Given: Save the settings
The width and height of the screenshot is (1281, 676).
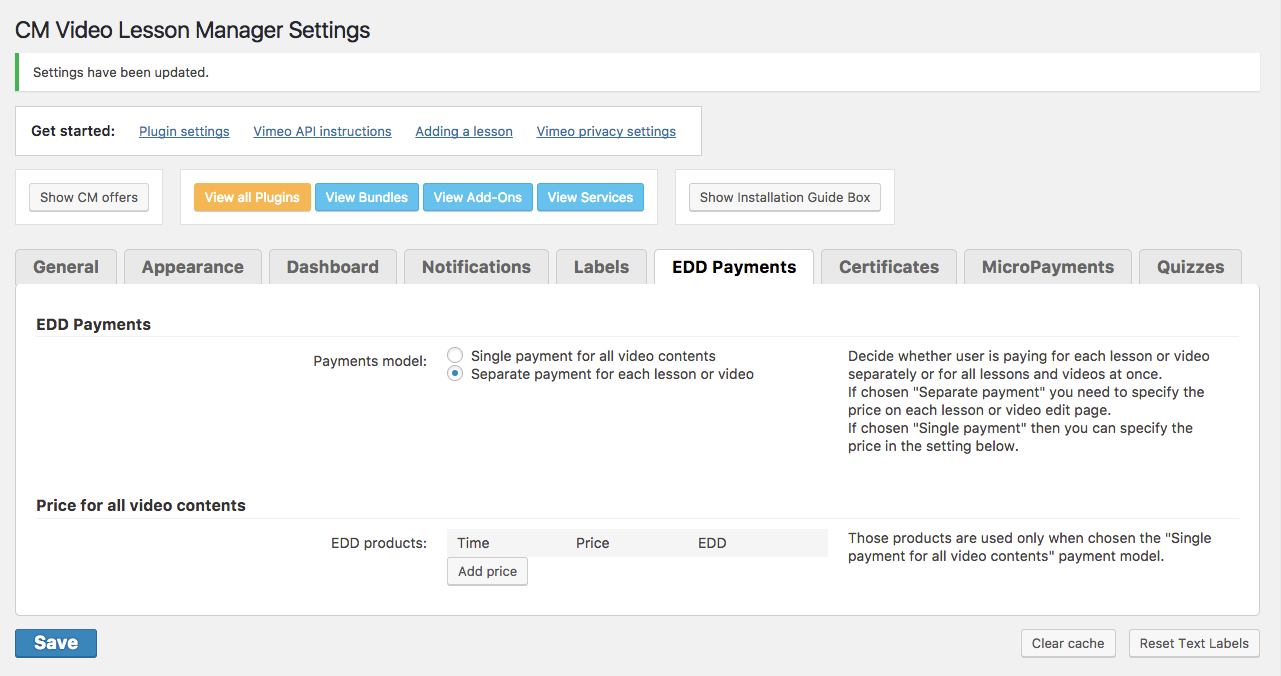Looking at the screenshot, I should pos(56,643).
